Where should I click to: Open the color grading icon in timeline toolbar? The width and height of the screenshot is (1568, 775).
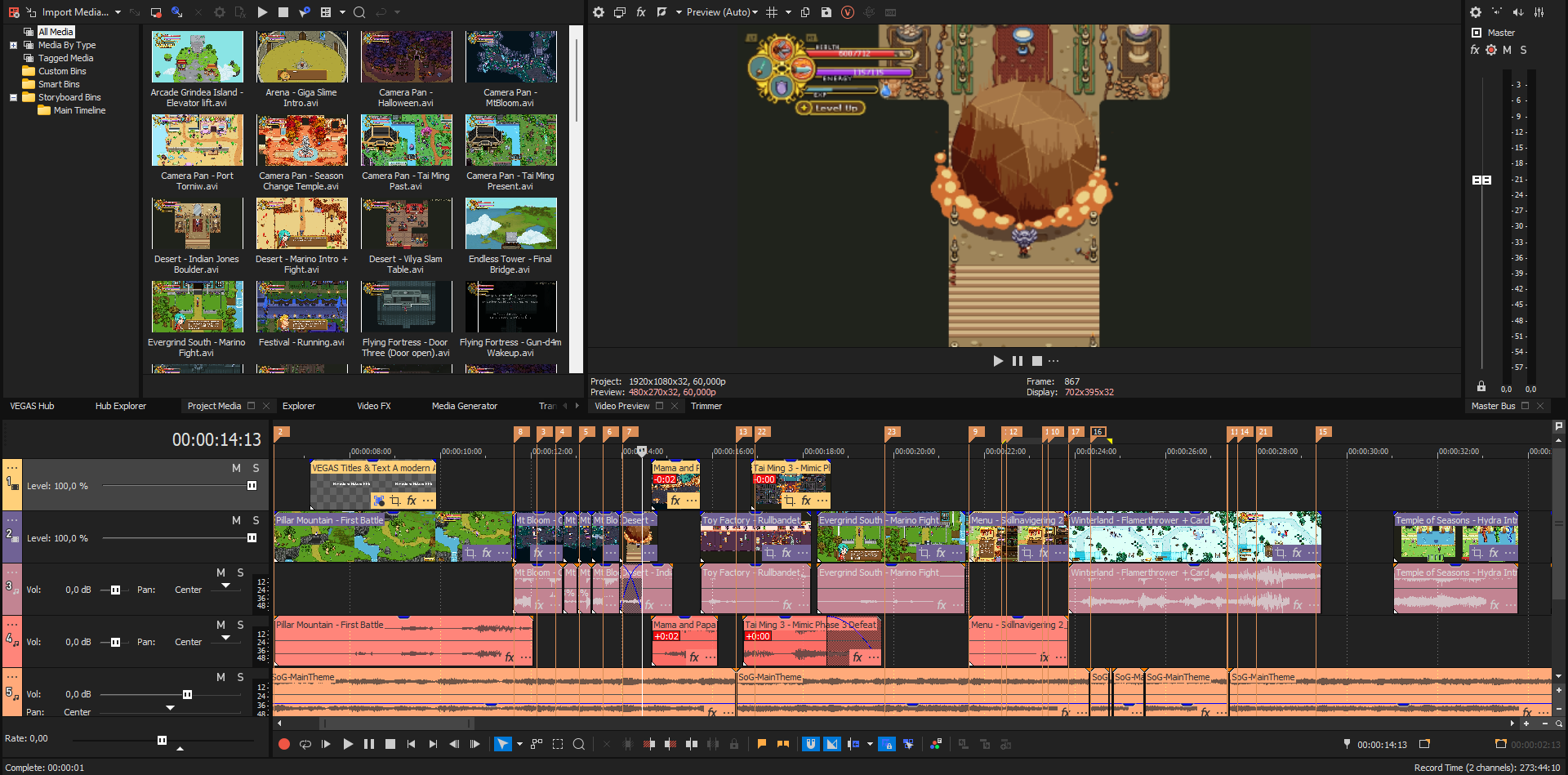[x=936, y=744]
